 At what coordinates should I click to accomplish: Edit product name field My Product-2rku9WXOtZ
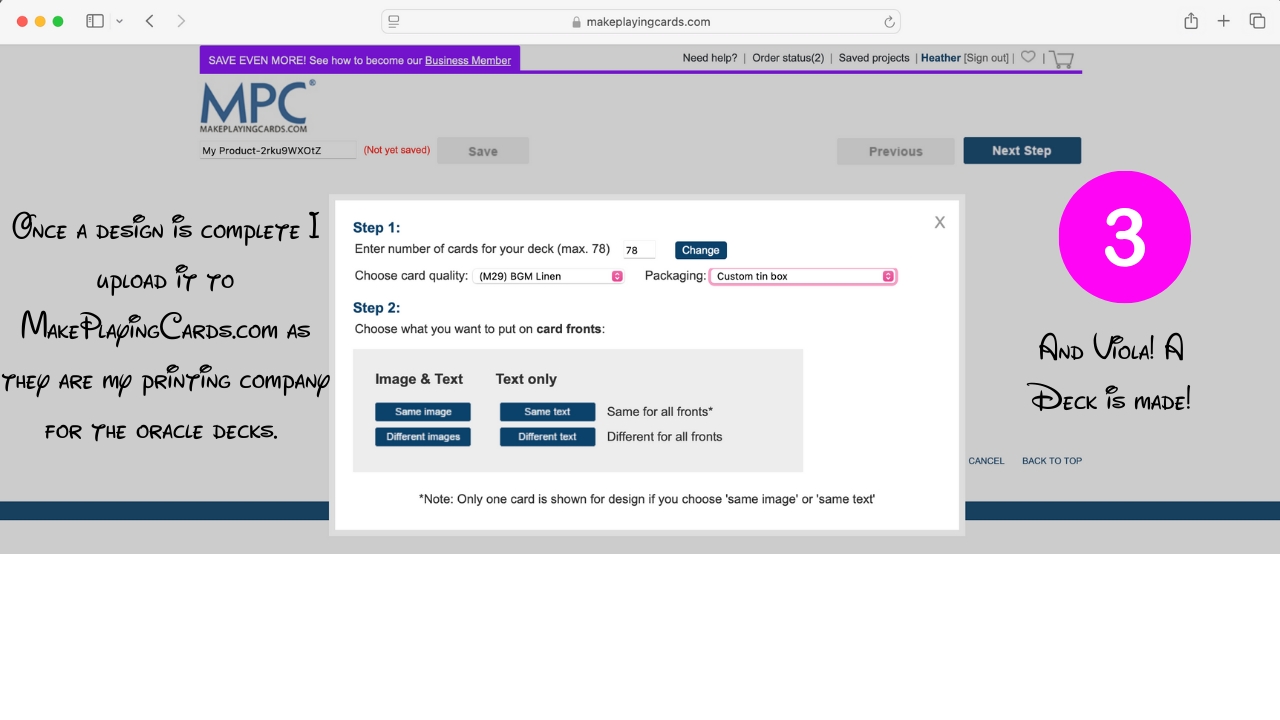pyautogui.click(x=278, y=151)
